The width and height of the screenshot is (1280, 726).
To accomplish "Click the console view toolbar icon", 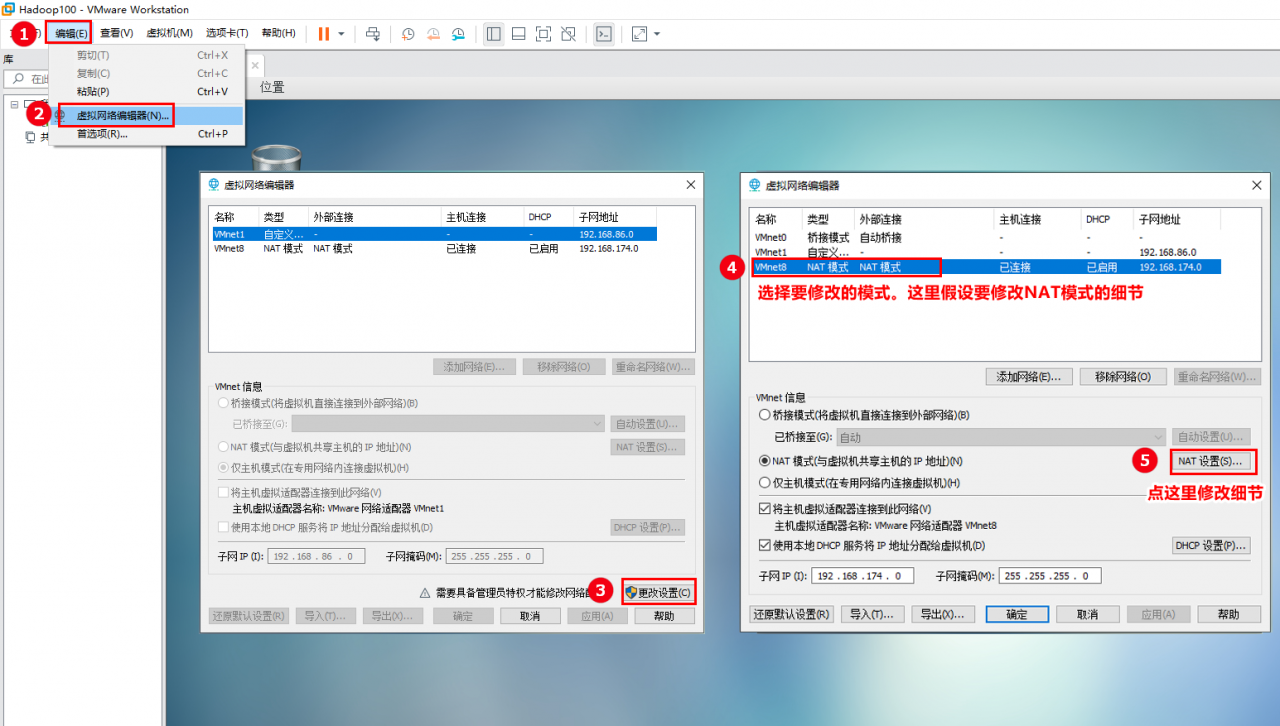I will (x=603, y=33).
